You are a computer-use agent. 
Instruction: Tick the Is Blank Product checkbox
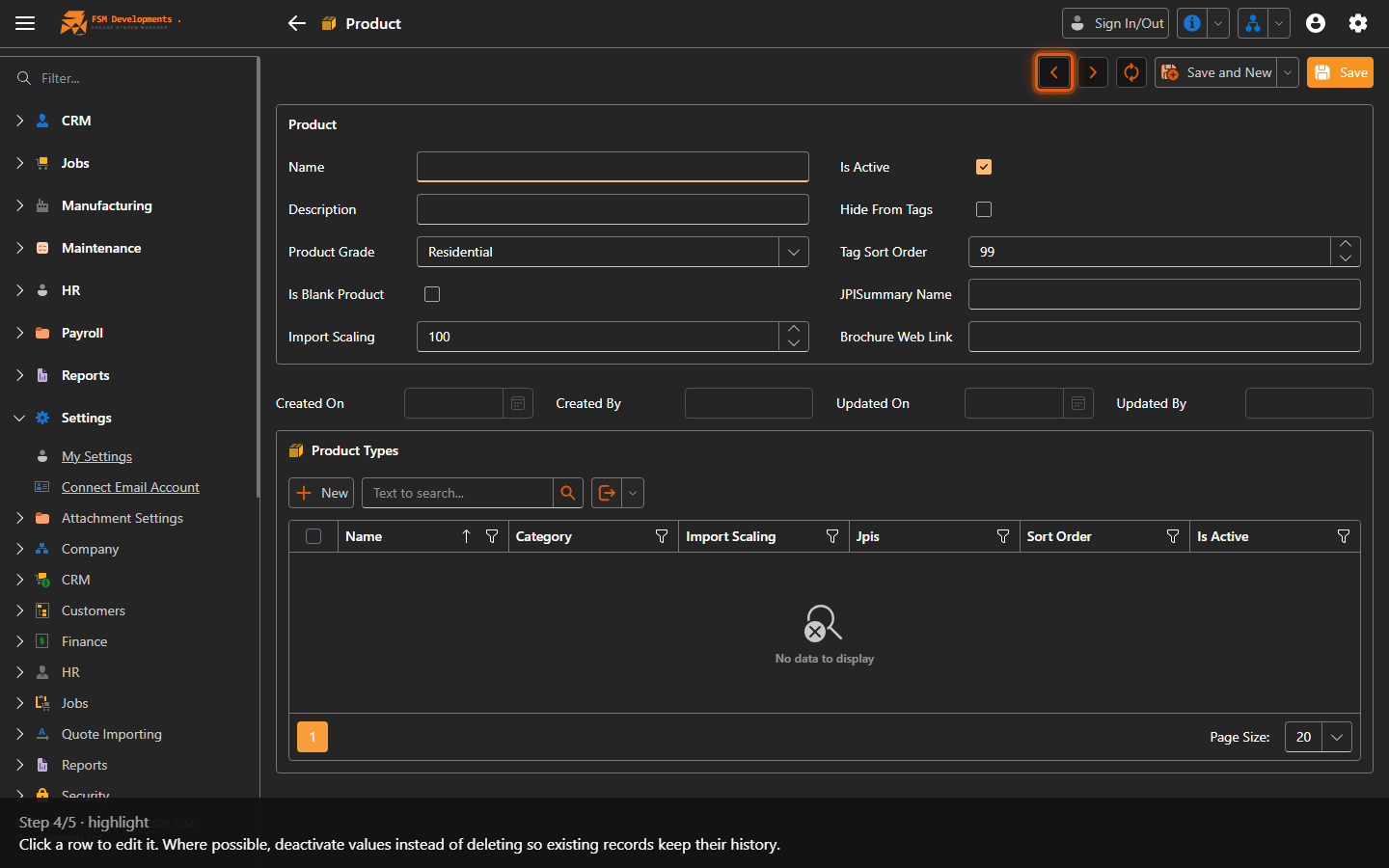432,294
